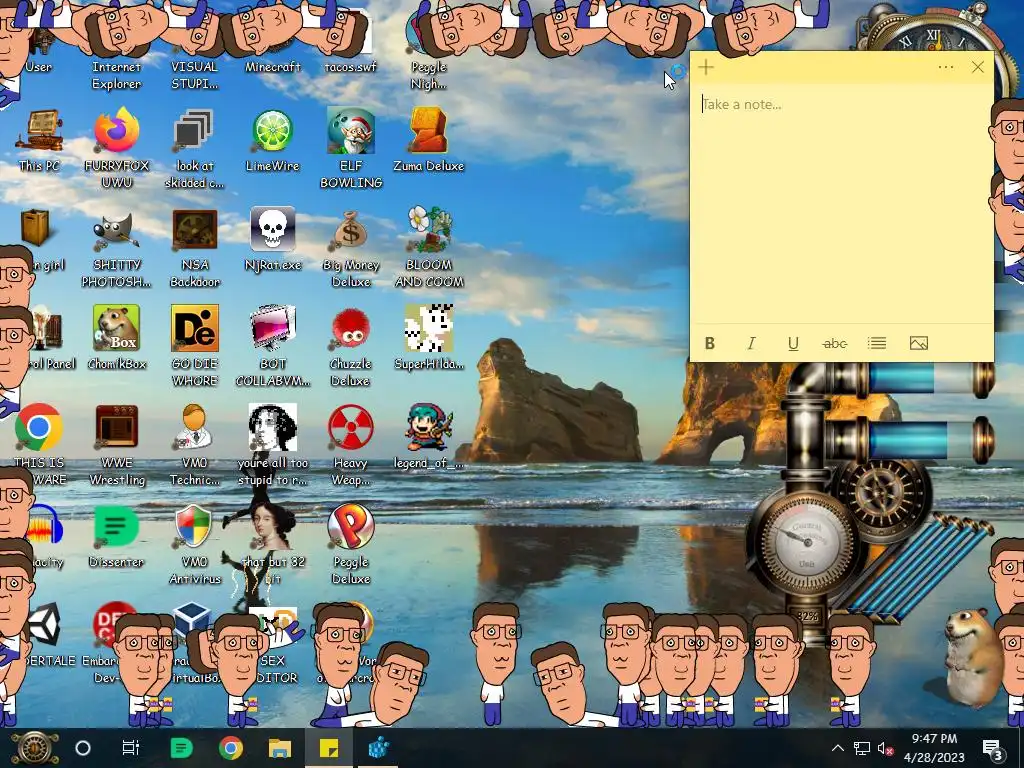Select the Minecraft desktop label
Viewport: 1024px width, 768px height.
coord(272,67)
